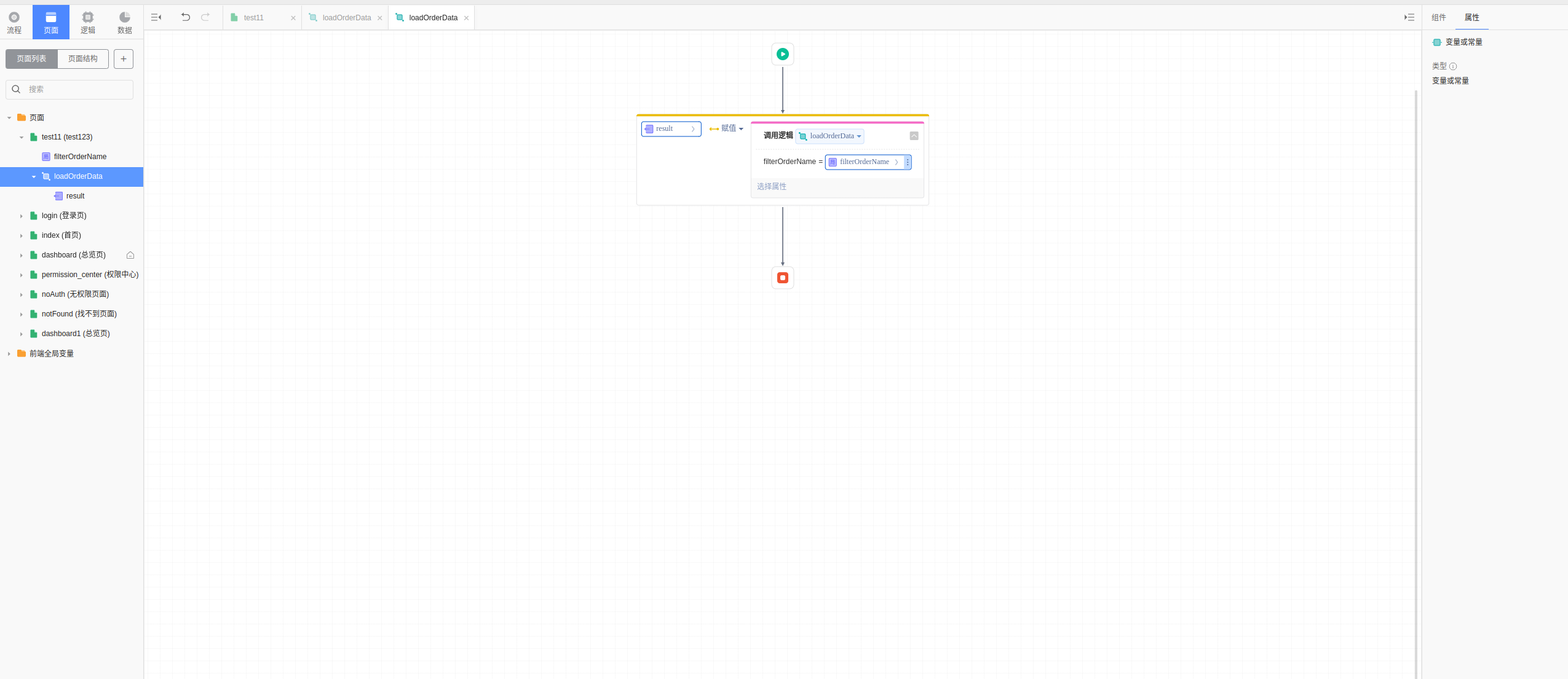Switch to the 页面 (page) section

point(51,22)
